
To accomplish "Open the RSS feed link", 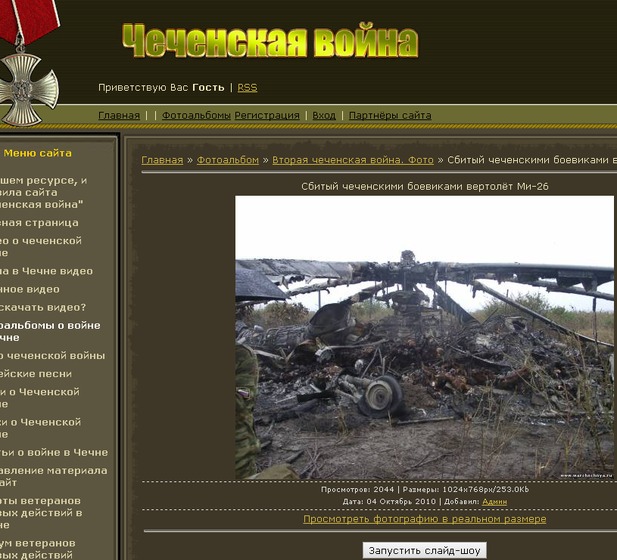I will click(x=247, y=88).
